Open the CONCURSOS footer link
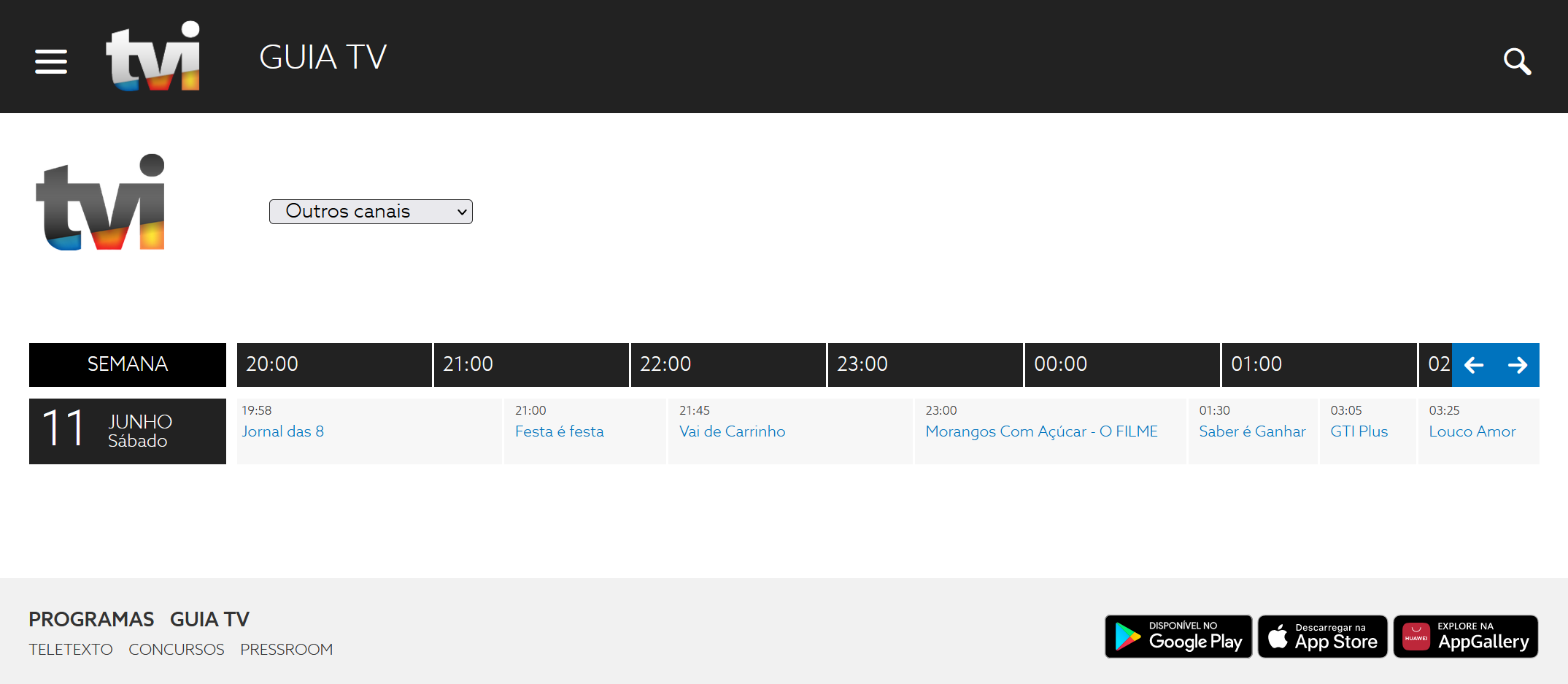 177,649
